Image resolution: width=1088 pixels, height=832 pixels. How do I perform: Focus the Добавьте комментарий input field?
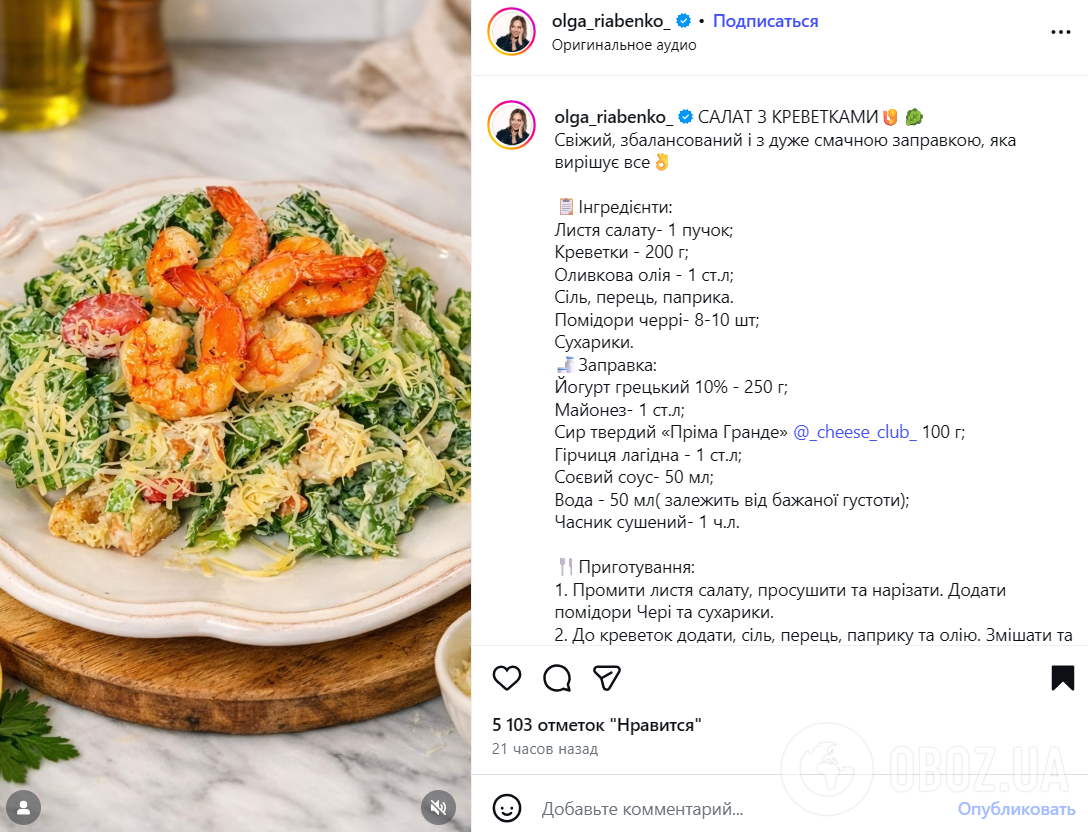coord(742,809)
